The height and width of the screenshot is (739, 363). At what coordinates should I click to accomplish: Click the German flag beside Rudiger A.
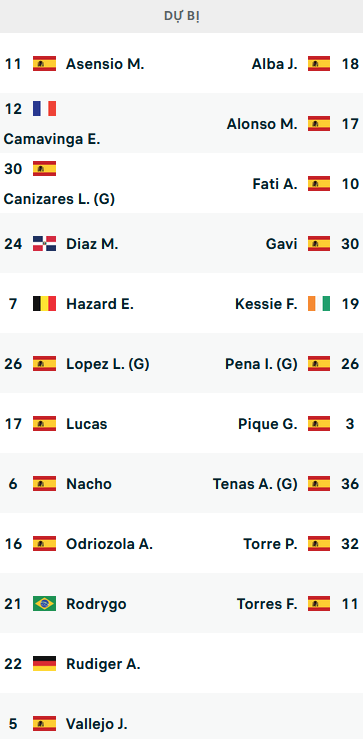coord(44,664)
